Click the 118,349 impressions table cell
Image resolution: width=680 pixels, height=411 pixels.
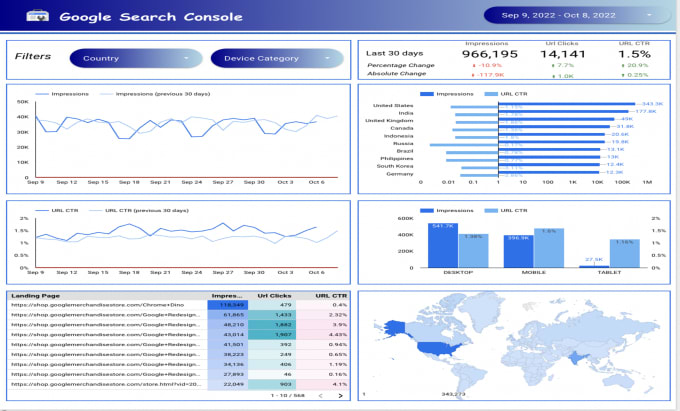pyautogui.click(x=228, y=305)
